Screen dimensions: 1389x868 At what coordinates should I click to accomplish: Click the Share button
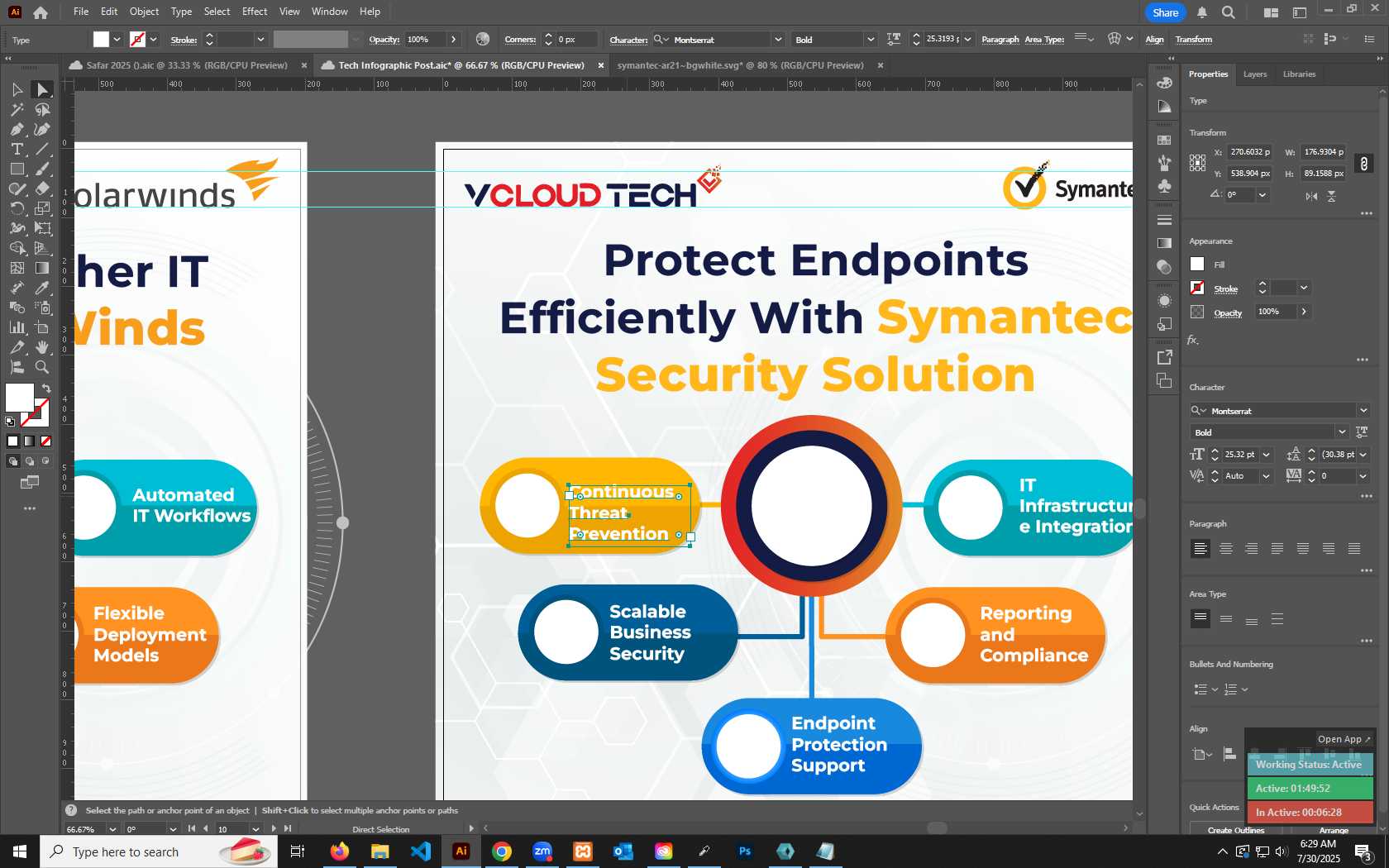tap(1165, 12)
